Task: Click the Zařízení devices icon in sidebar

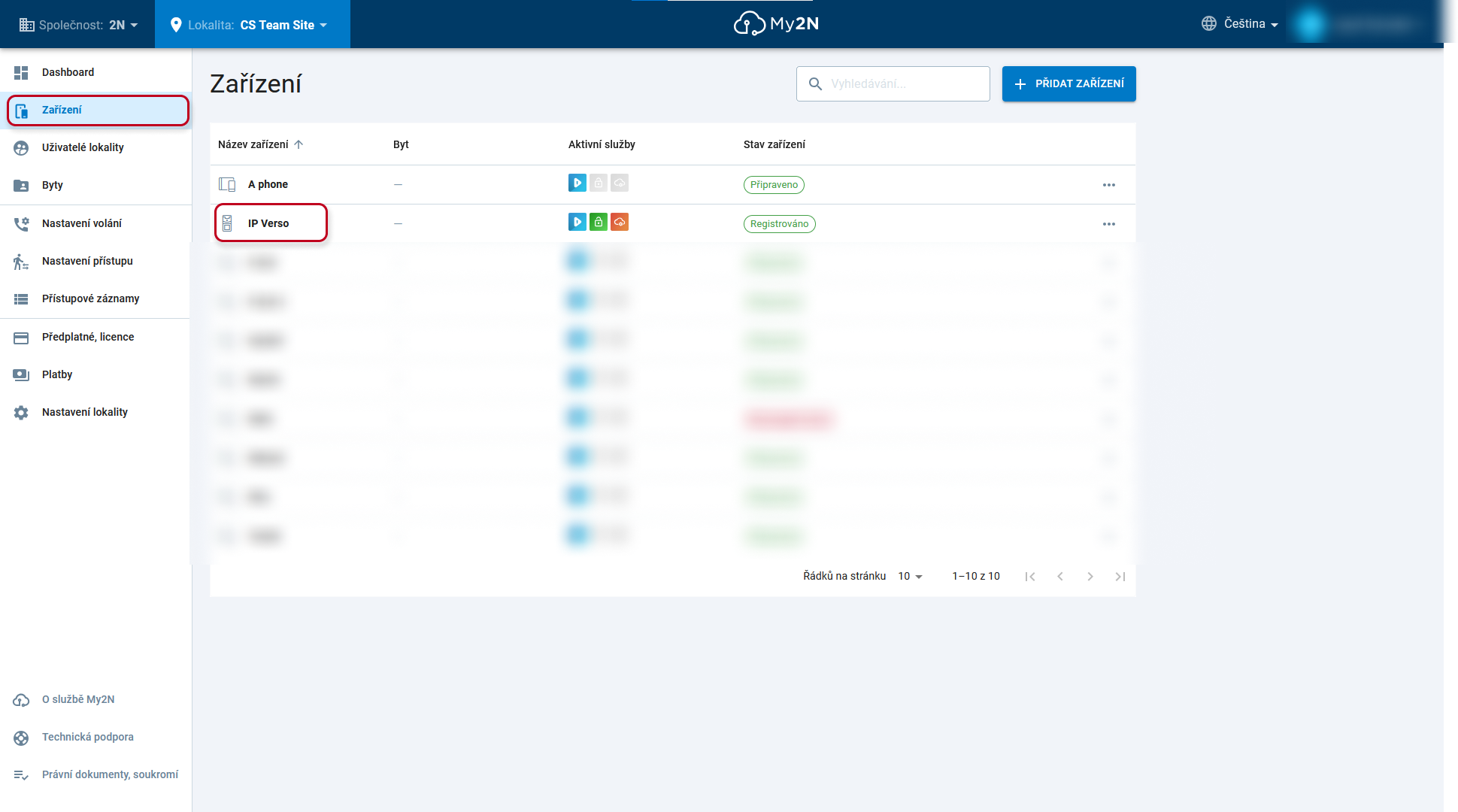Action: pos(21,111)
